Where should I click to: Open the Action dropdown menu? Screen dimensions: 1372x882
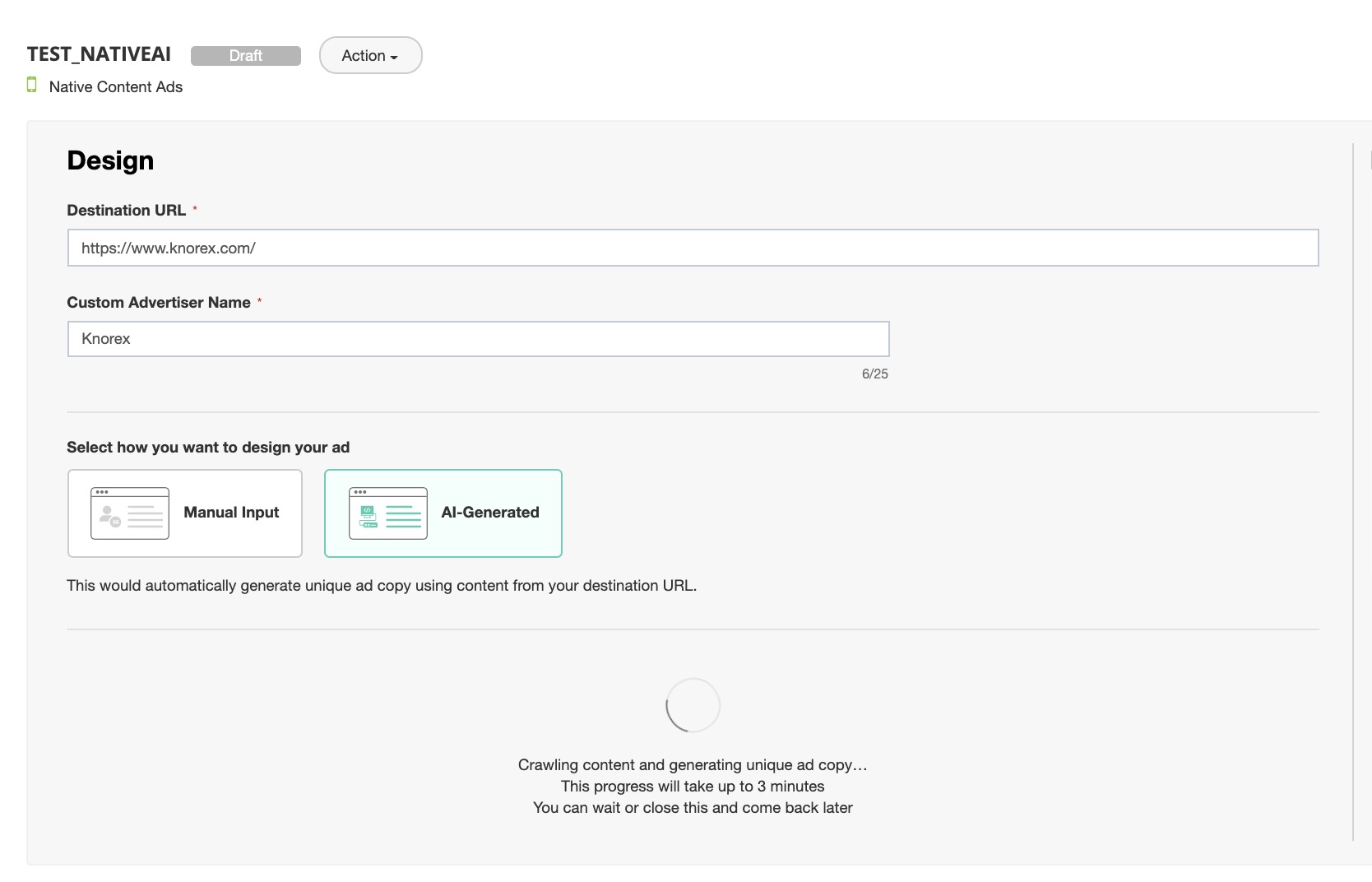pos(370,55)
